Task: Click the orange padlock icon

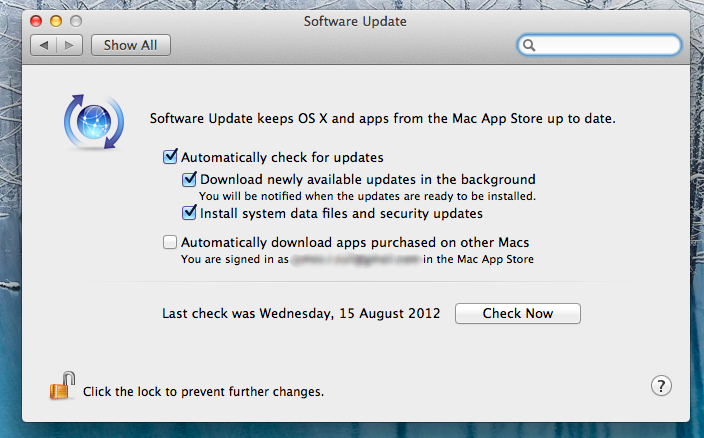Action: [62, 386]
